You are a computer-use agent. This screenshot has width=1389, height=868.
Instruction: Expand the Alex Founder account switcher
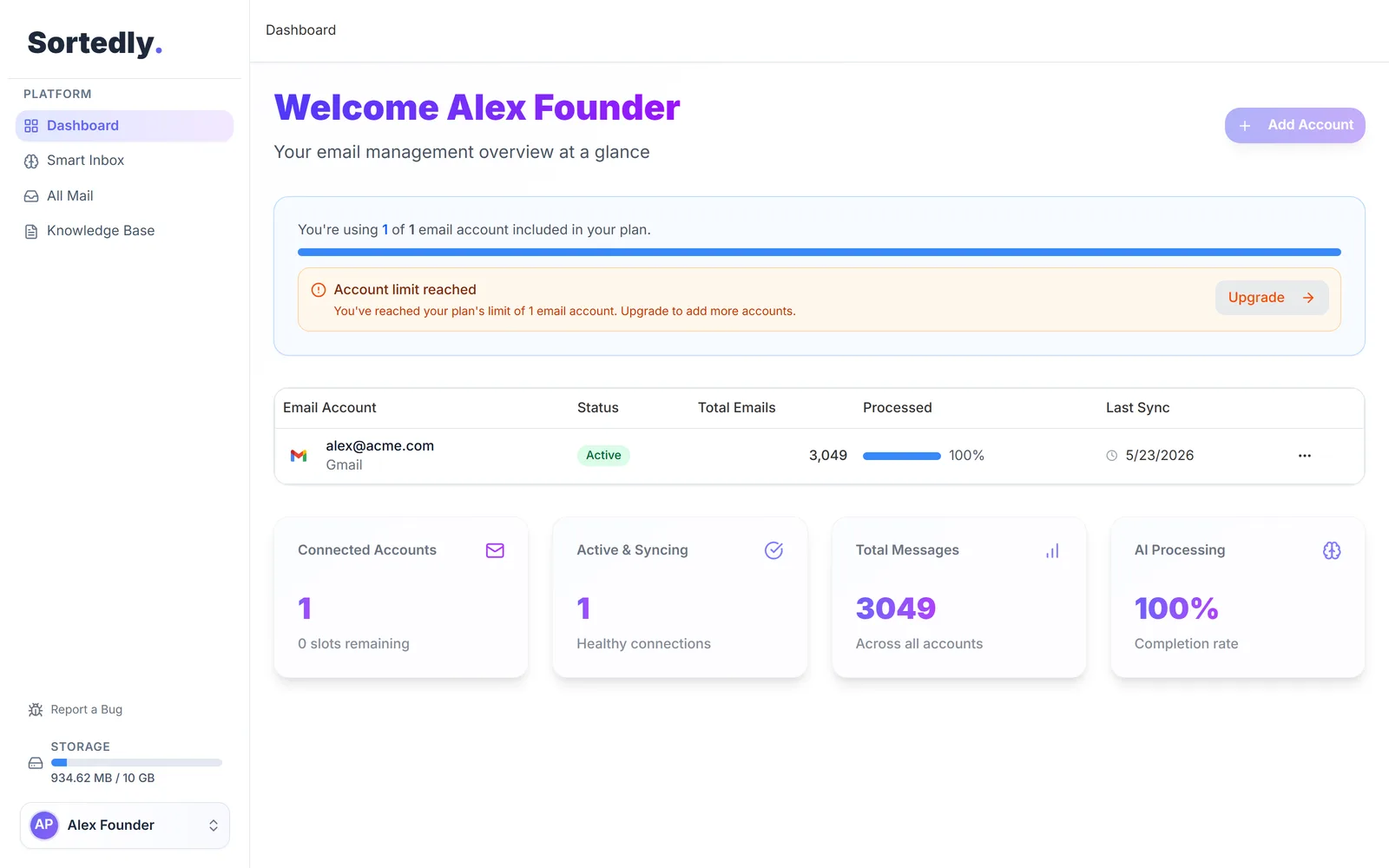(125, 825)
